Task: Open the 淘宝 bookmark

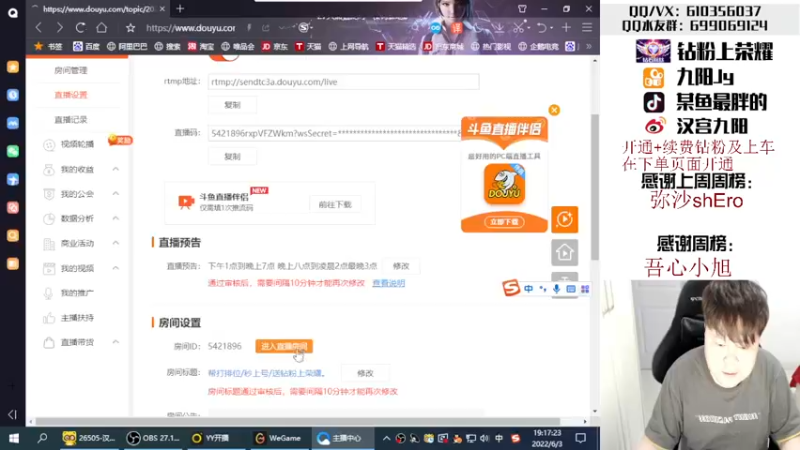Action: click(201, 46)
